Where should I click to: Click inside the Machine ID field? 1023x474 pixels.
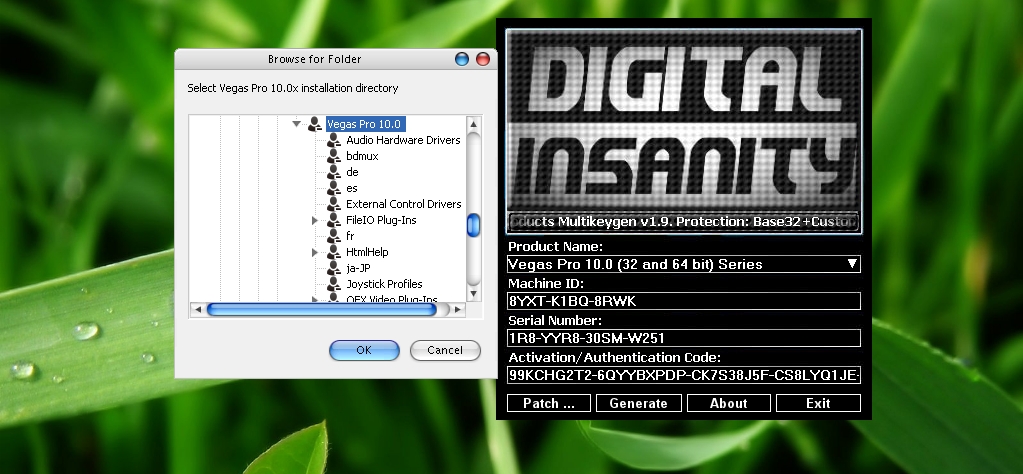[x=683, y=301]
